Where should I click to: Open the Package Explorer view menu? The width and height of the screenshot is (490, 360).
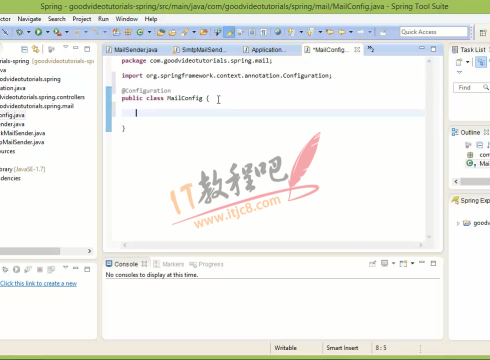[x=65, y=48]
